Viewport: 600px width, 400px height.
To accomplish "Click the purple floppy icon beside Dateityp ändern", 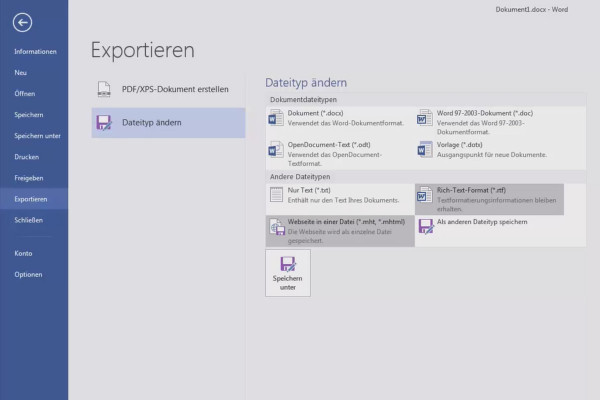I will click(104, 122).
